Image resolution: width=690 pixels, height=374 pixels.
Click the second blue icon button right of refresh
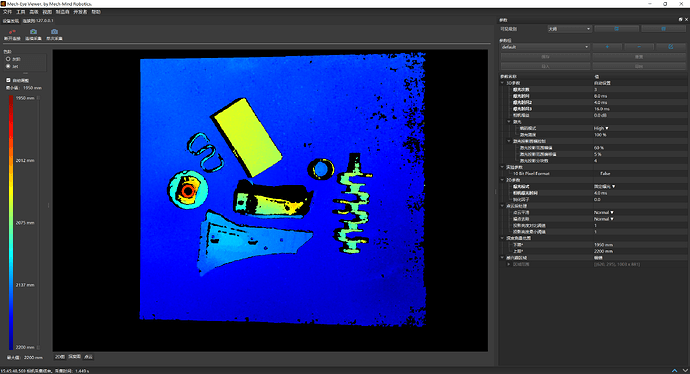click(663, 29)
